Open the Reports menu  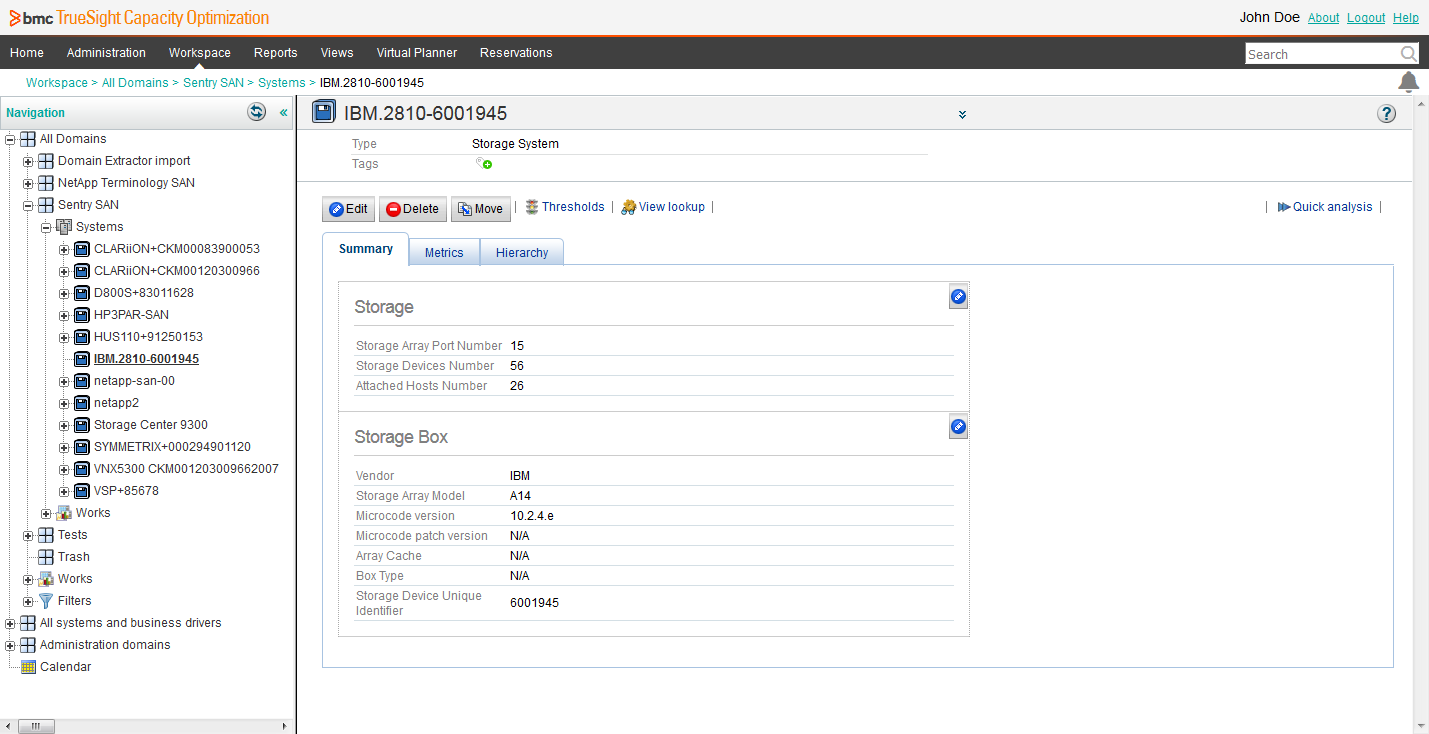[x=276, y=53]
